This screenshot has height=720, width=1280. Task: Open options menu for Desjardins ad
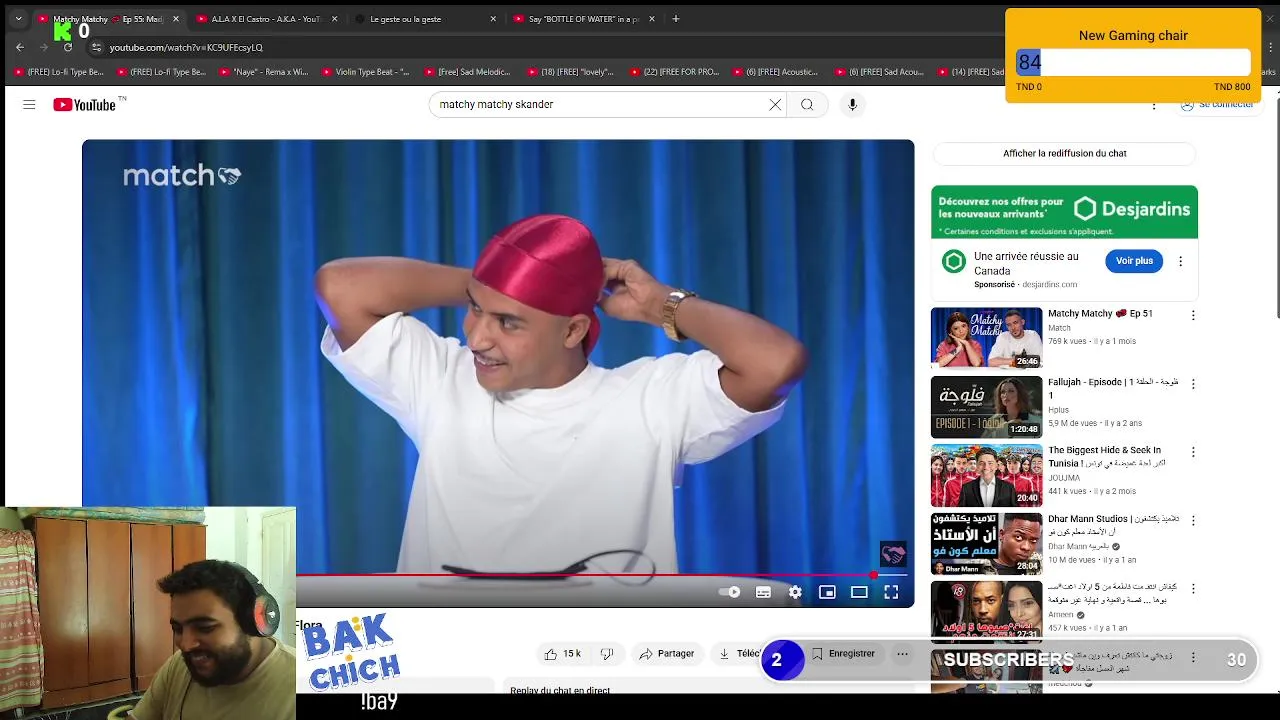click(1180, 261)
